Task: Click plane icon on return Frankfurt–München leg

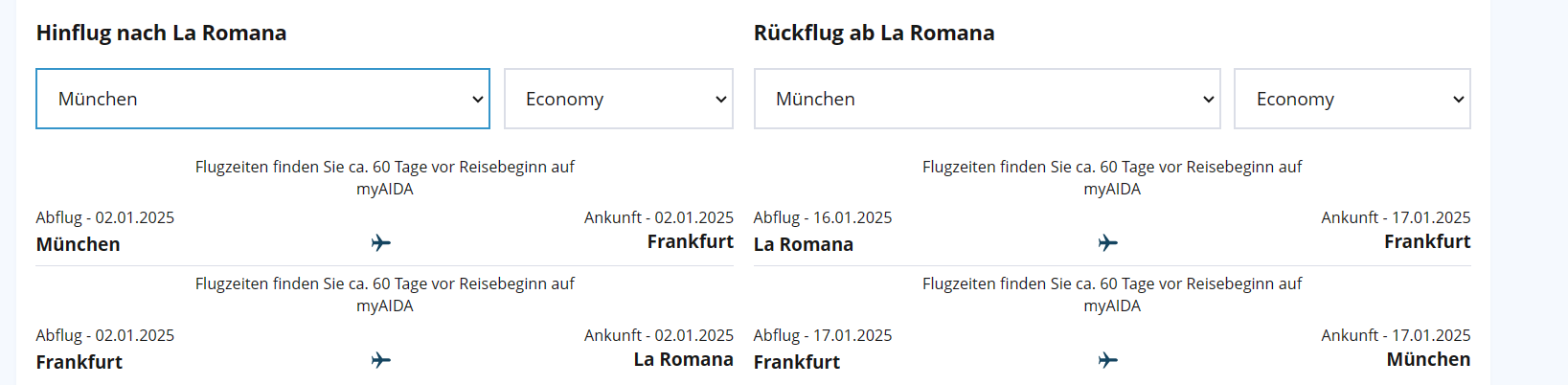Action: coord(1108,360)
